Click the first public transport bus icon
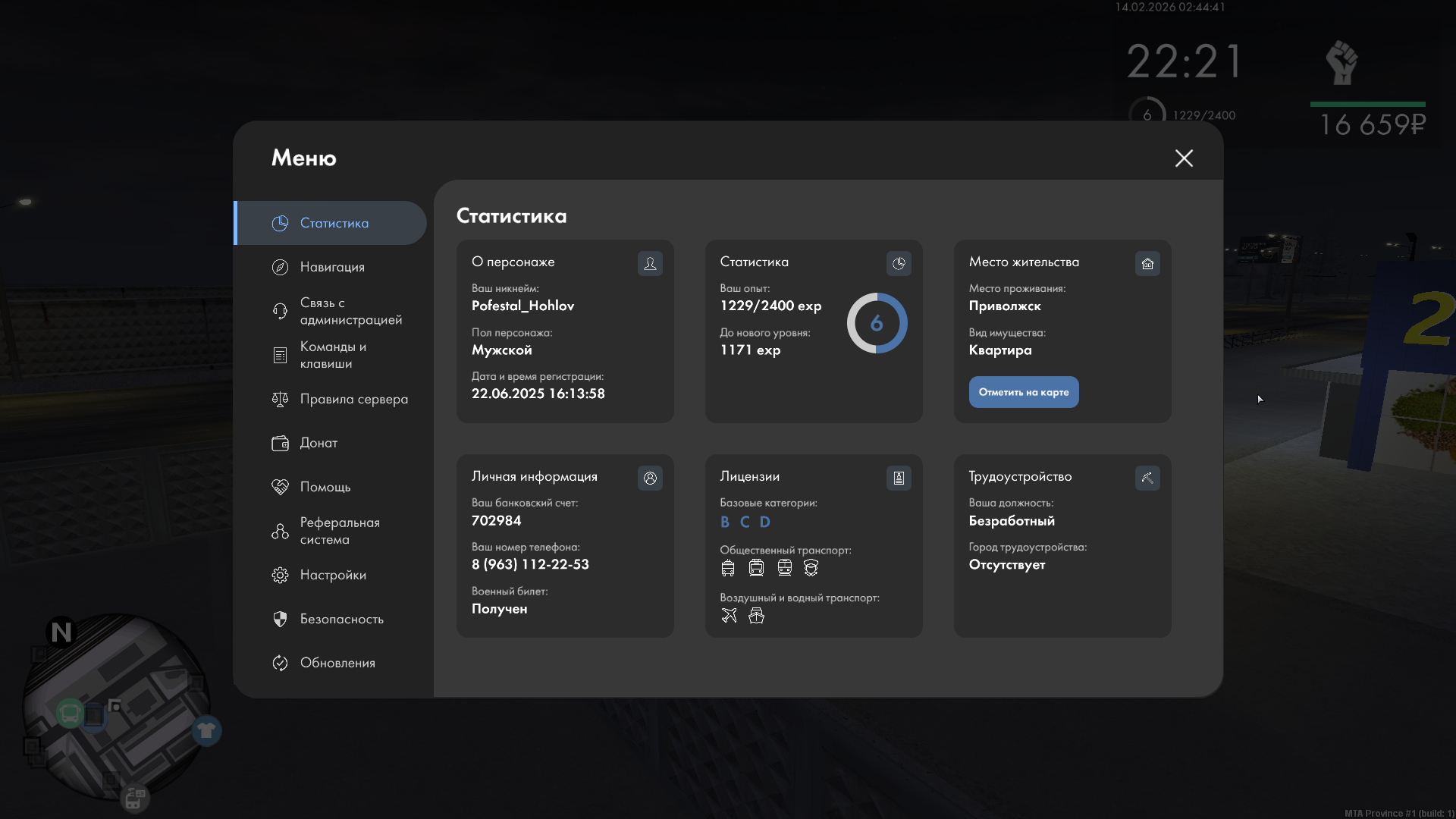Image resolution: width=1456 pixels, height=819 pixels. [728, 568]
